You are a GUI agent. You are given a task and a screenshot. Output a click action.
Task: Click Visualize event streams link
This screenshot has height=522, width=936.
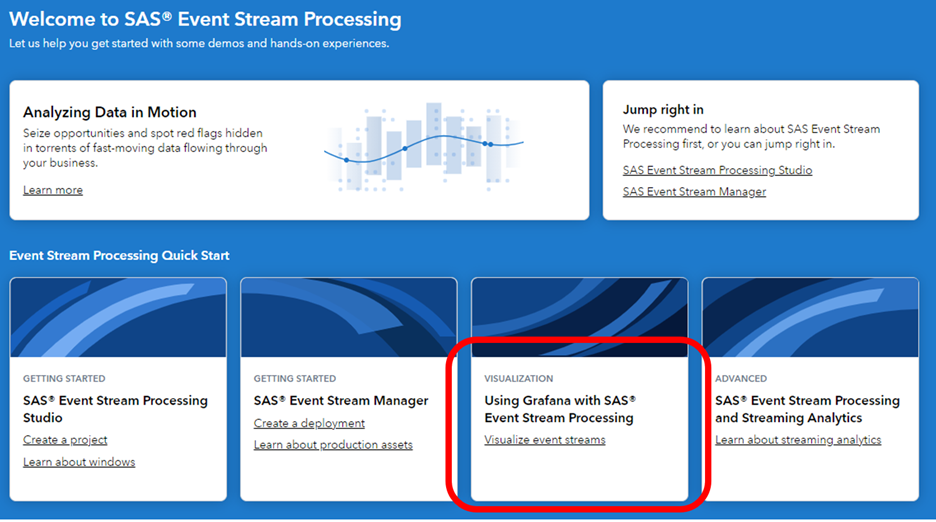(545, 440)
